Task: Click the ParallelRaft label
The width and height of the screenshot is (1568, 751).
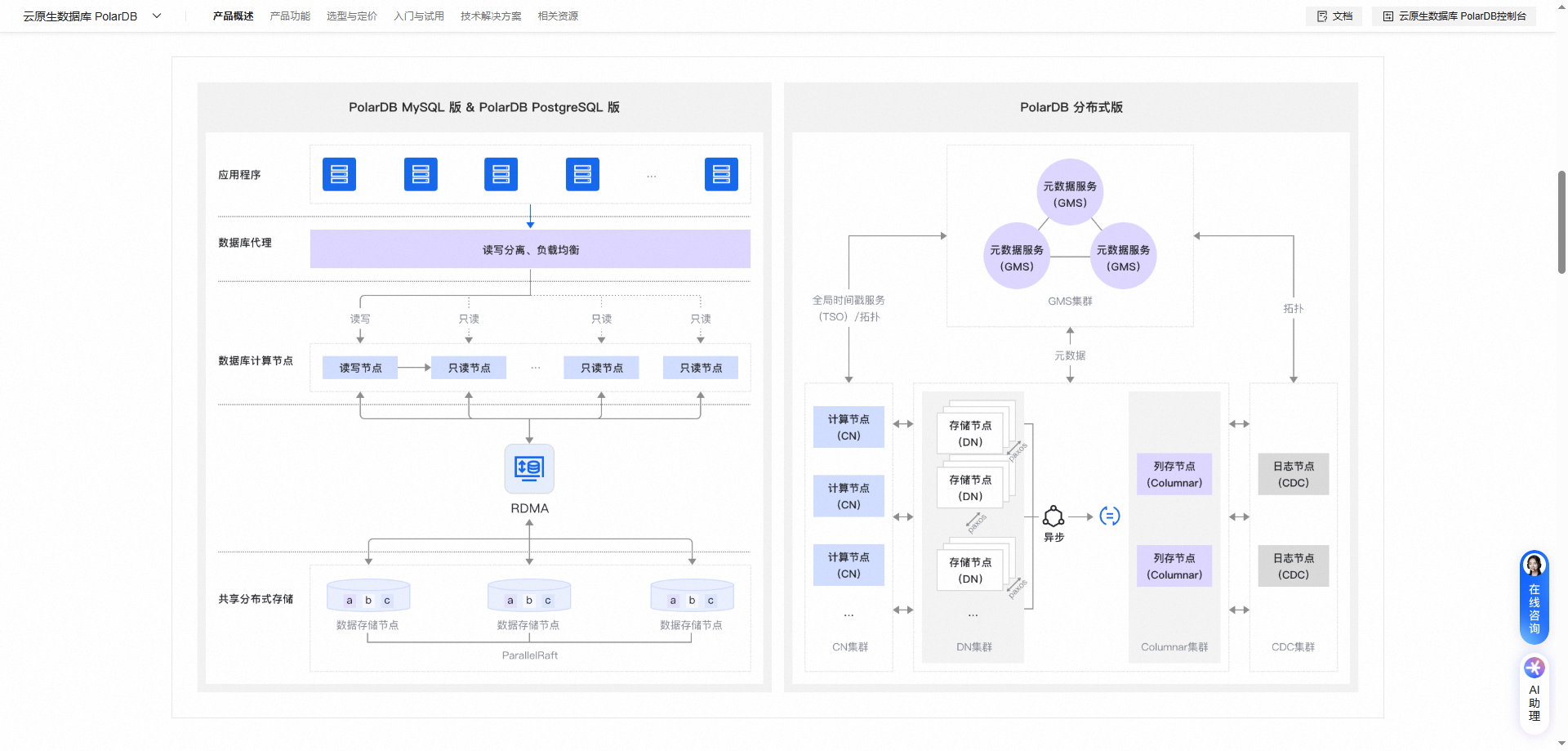Action: [530, 655]
